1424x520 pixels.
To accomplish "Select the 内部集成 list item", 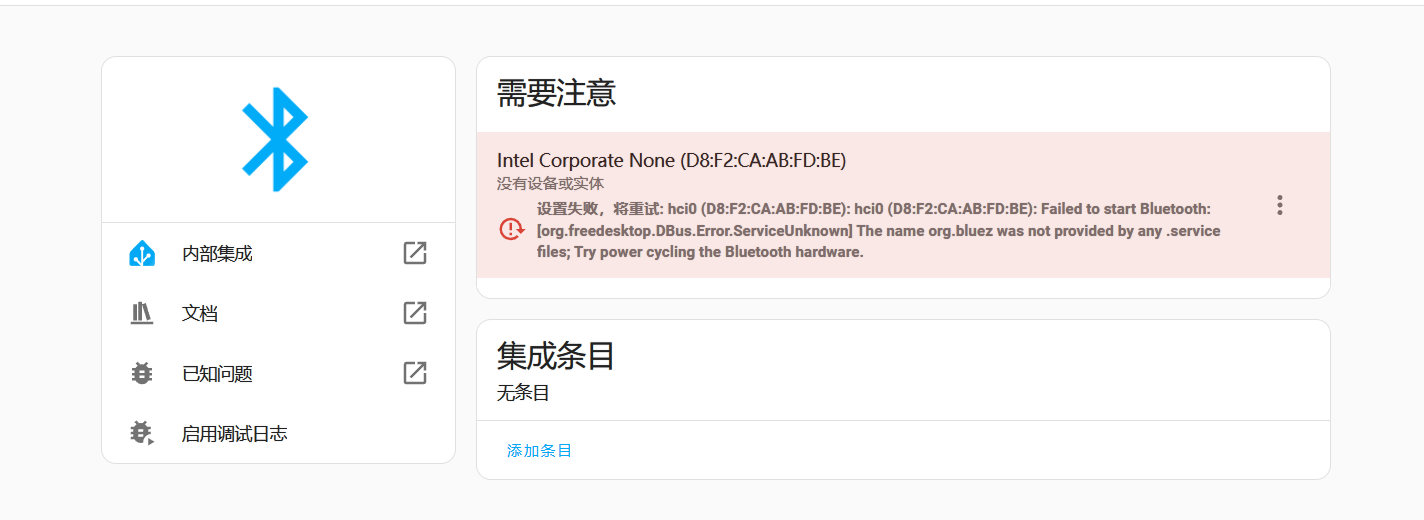I will tap(278, 254).
